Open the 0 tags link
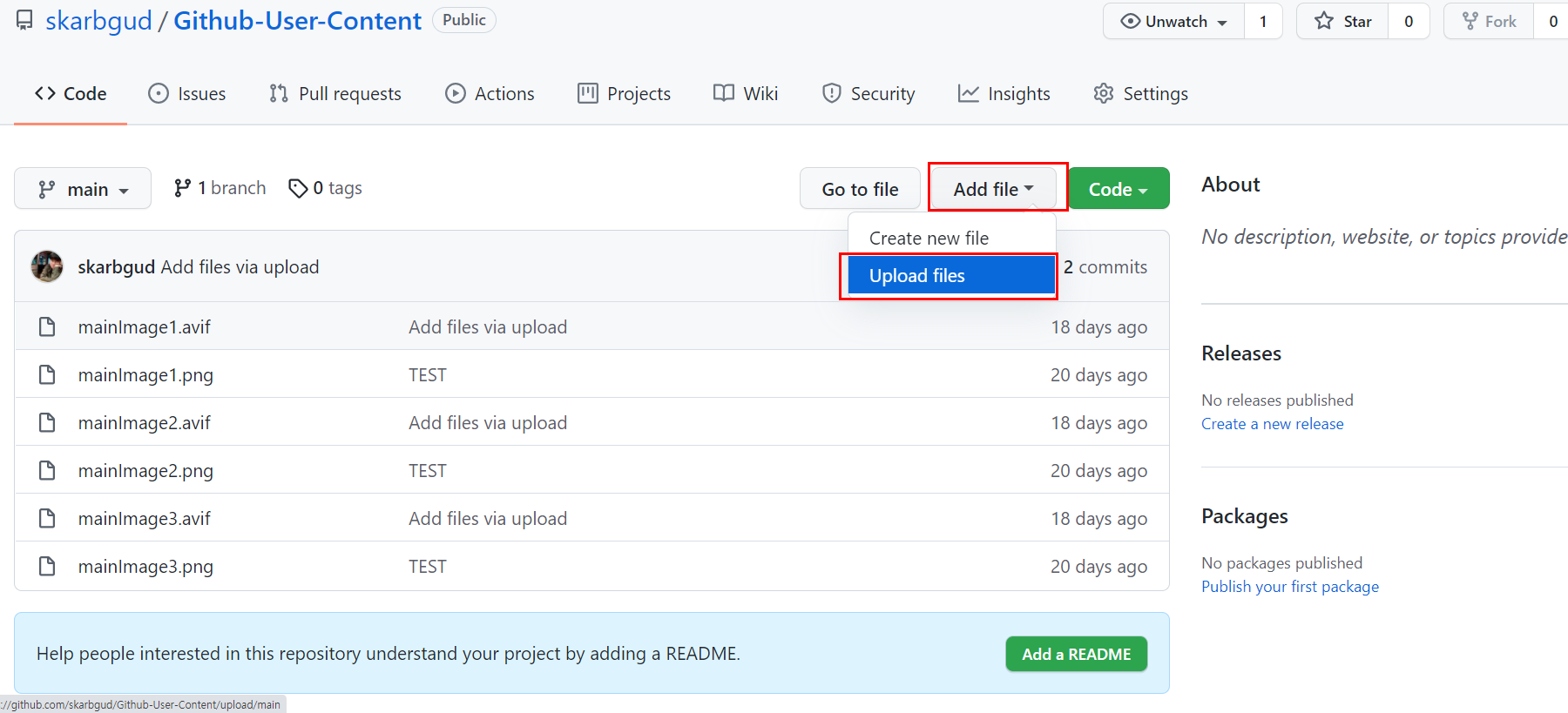Screen dimensions: 1568x713 click(x=325, y=188)
